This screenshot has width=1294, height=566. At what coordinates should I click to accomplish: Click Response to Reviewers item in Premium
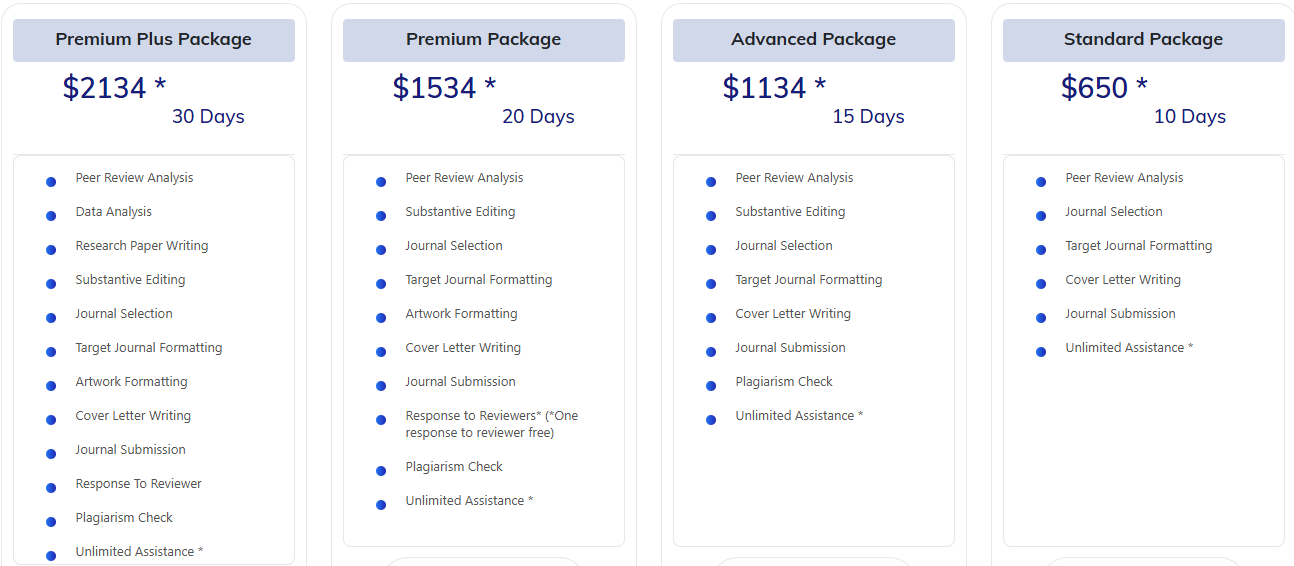coord(491,424)
